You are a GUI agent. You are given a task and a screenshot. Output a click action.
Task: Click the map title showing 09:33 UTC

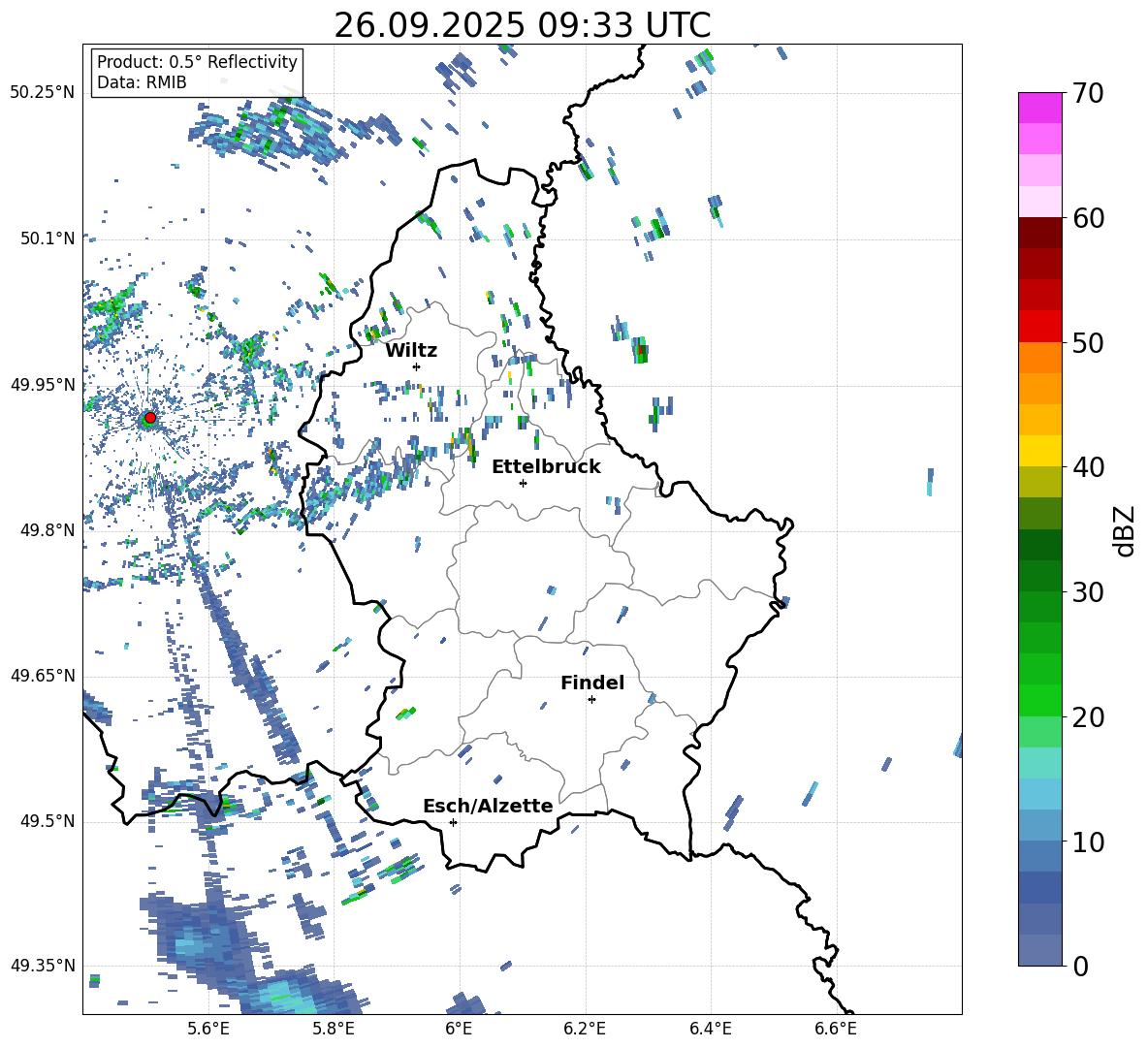pyautogui.click(x=522, y=25)
